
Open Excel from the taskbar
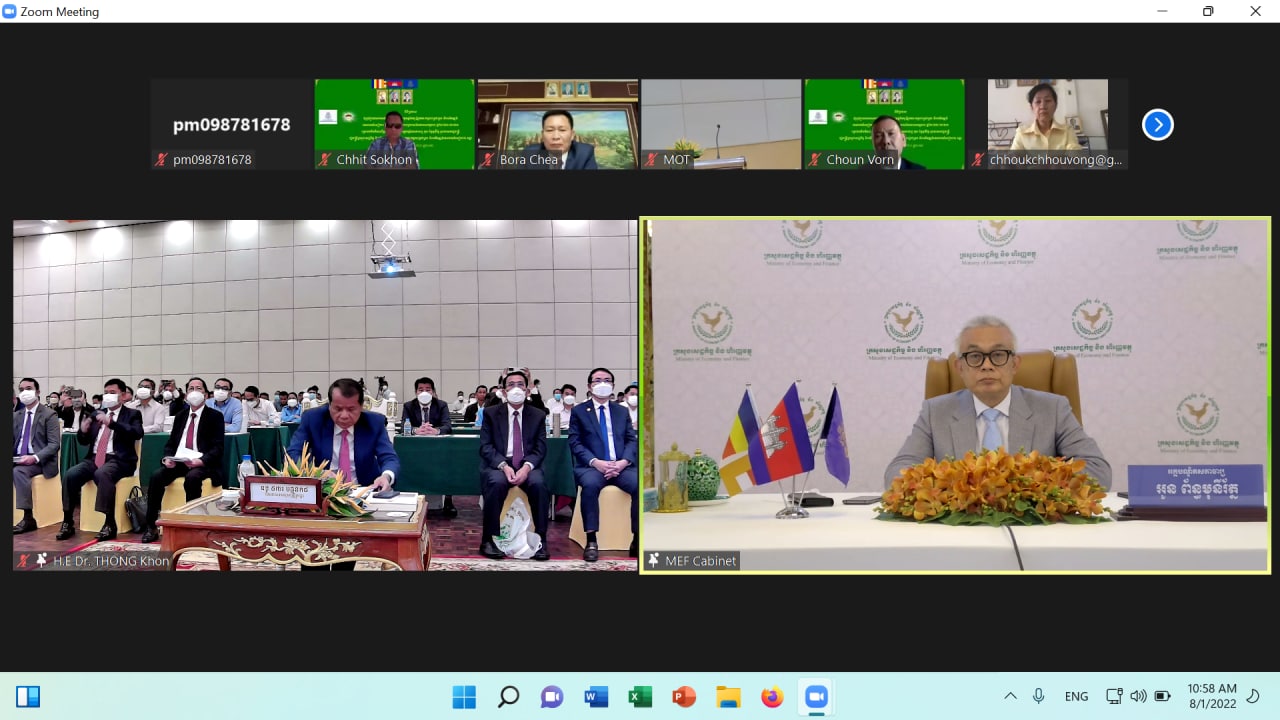[x=640, y=697]
